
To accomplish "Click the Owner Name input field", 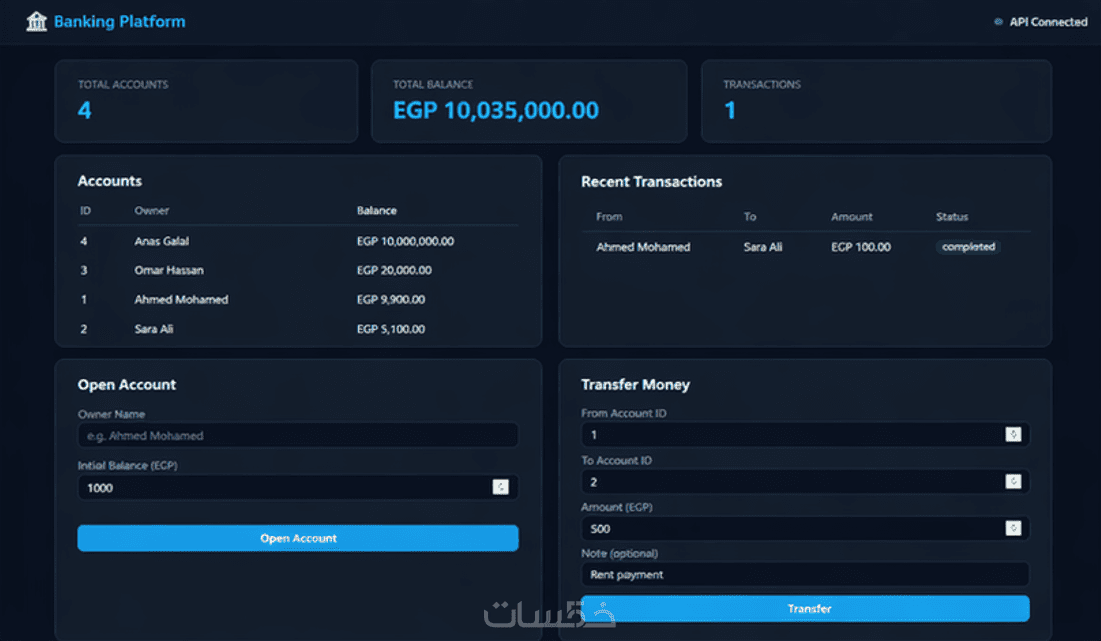I will (x=298, y=435).
